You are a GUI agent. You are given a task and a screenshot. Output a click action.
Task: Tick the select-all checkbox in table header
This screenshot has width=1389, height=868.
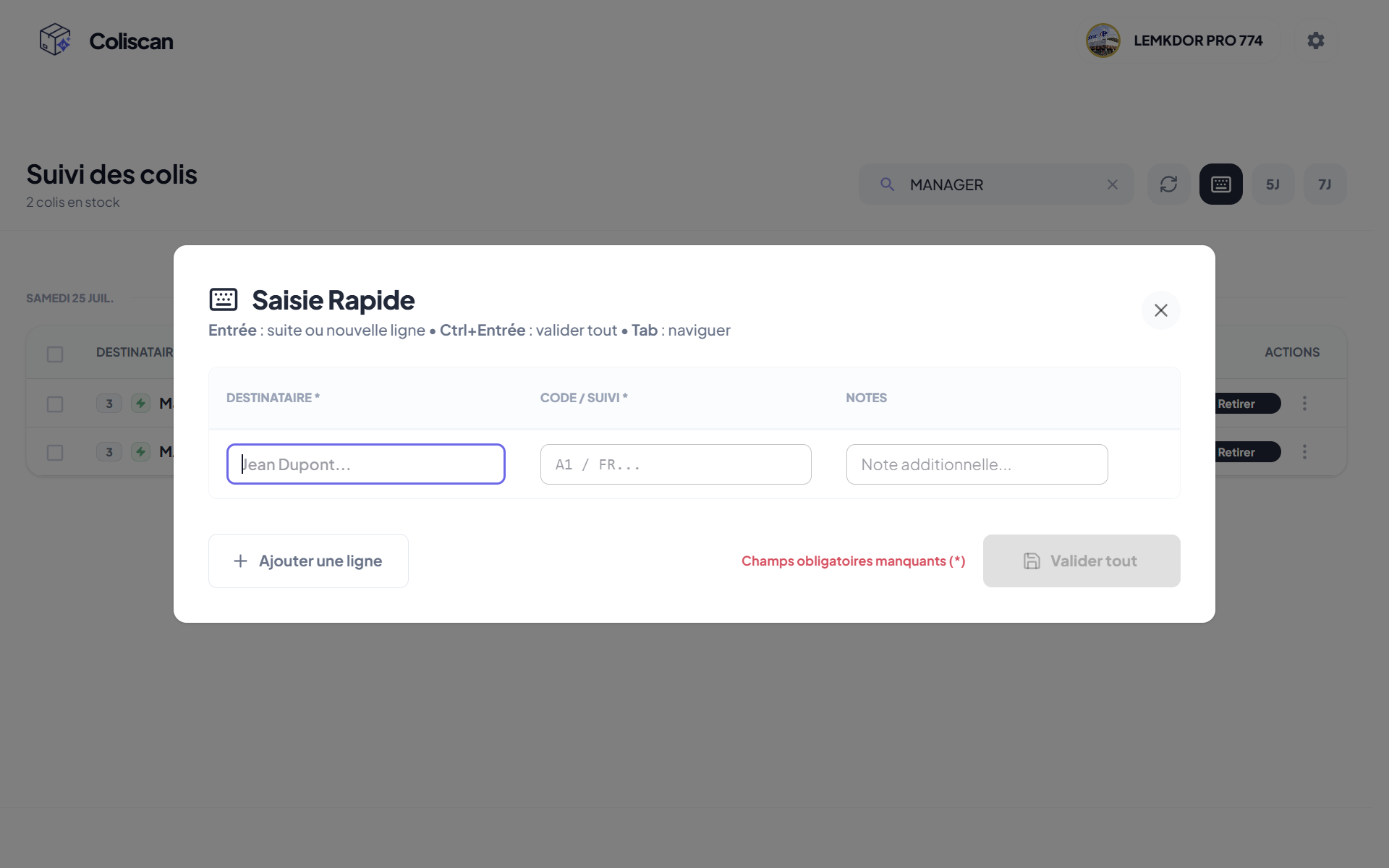(55, 354)
